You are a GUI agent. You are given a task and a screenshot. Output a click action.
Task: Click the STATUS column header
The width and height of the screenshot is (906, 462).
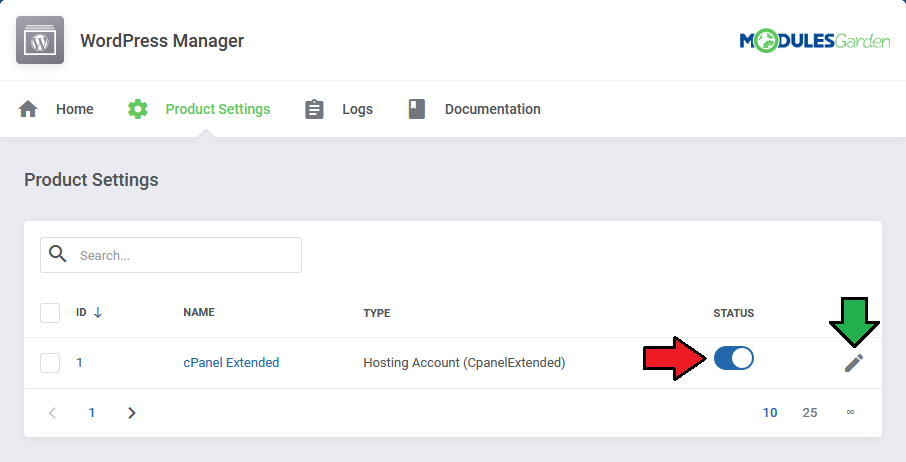[x=734, y=313]
